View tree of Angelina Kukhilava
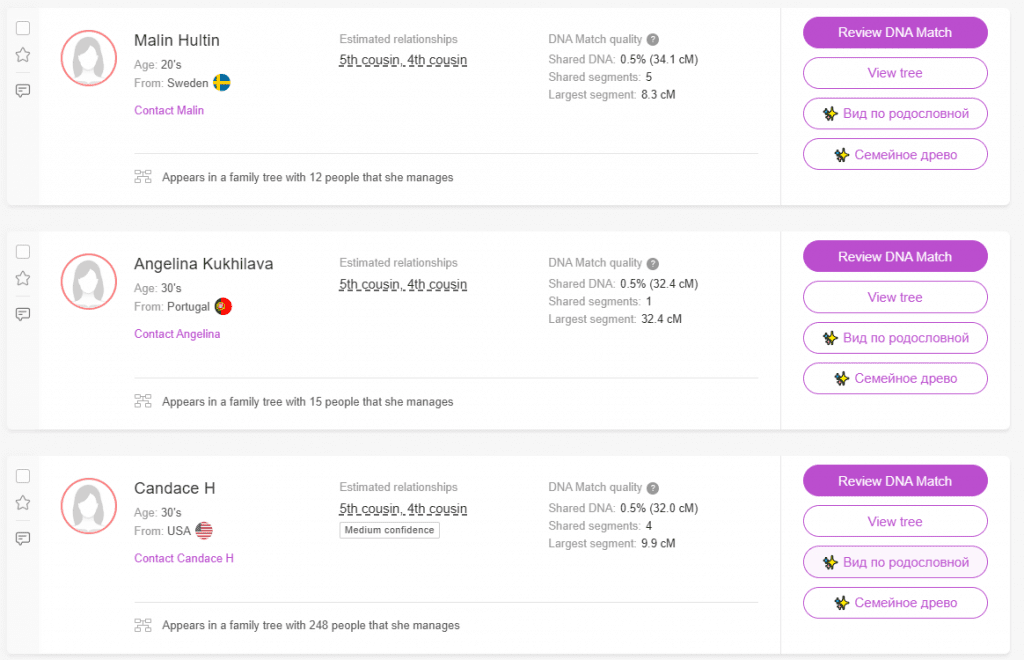Image resolution: width=1024 pixels, height=660 pixels. (x=895, y=297)
